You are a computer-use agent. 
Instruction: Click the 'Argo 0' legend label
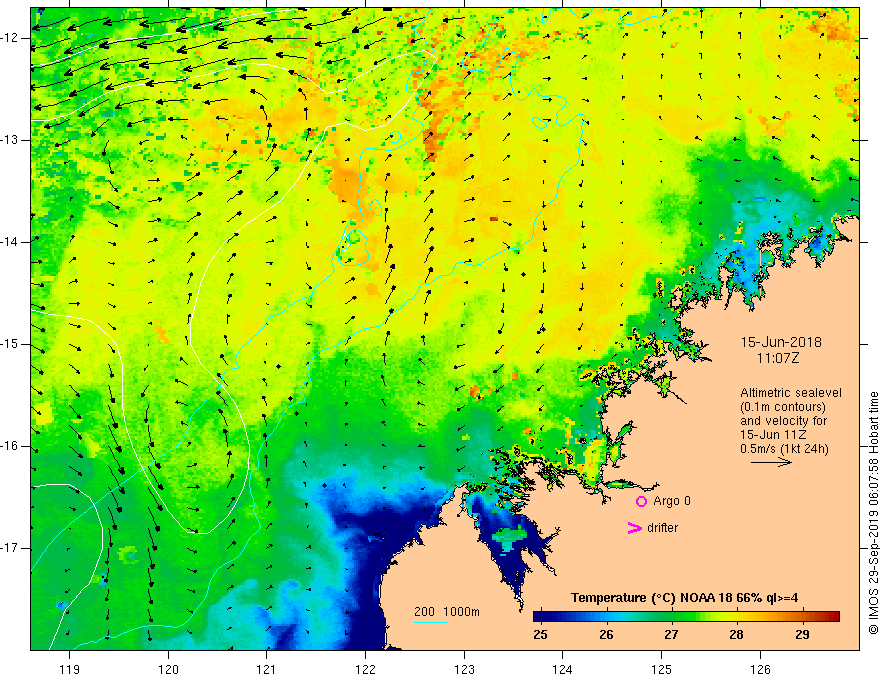[672, 501]
